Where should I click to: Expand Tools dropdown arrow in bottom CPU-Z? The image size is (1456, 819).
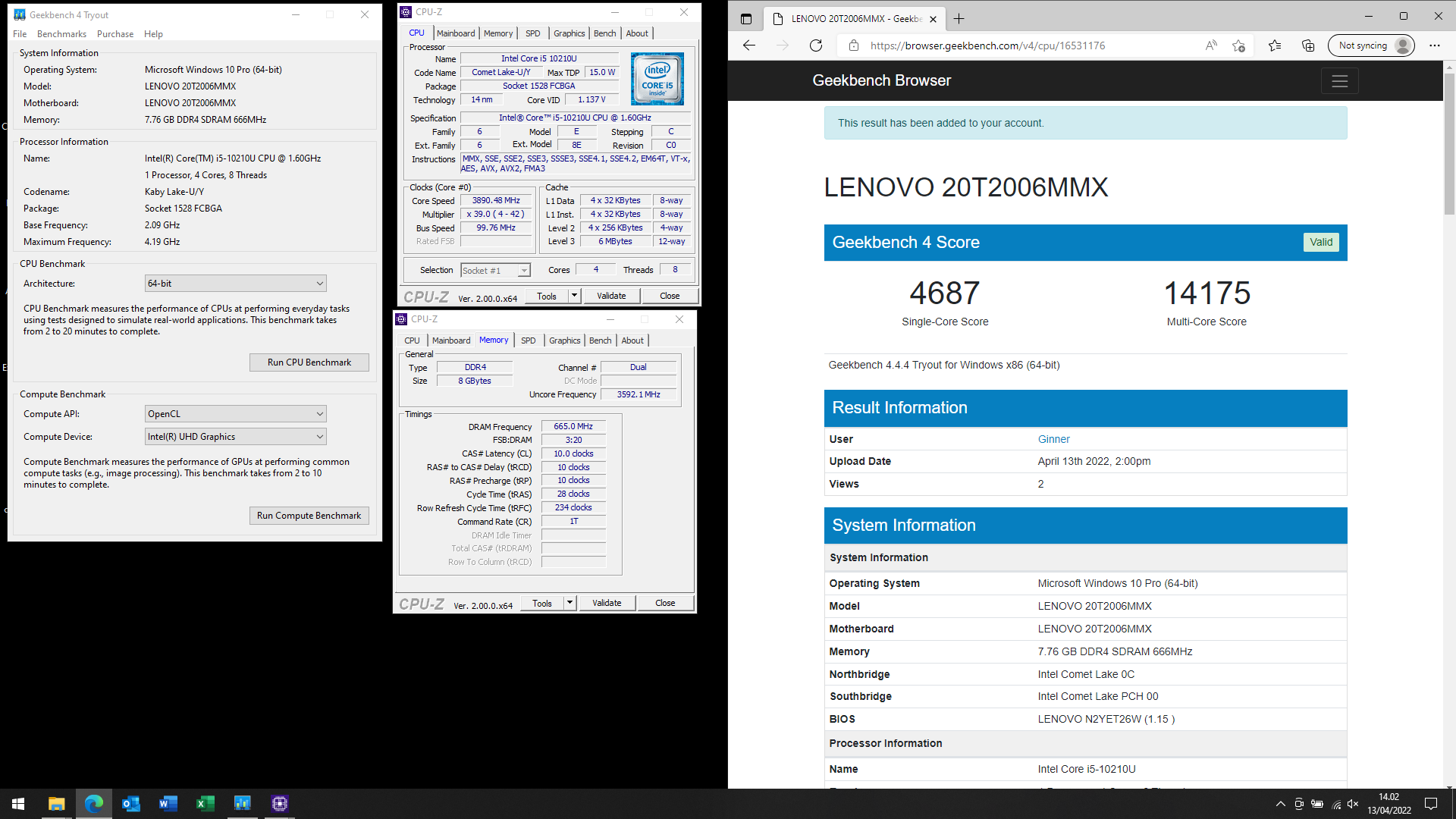pos(570,603)
